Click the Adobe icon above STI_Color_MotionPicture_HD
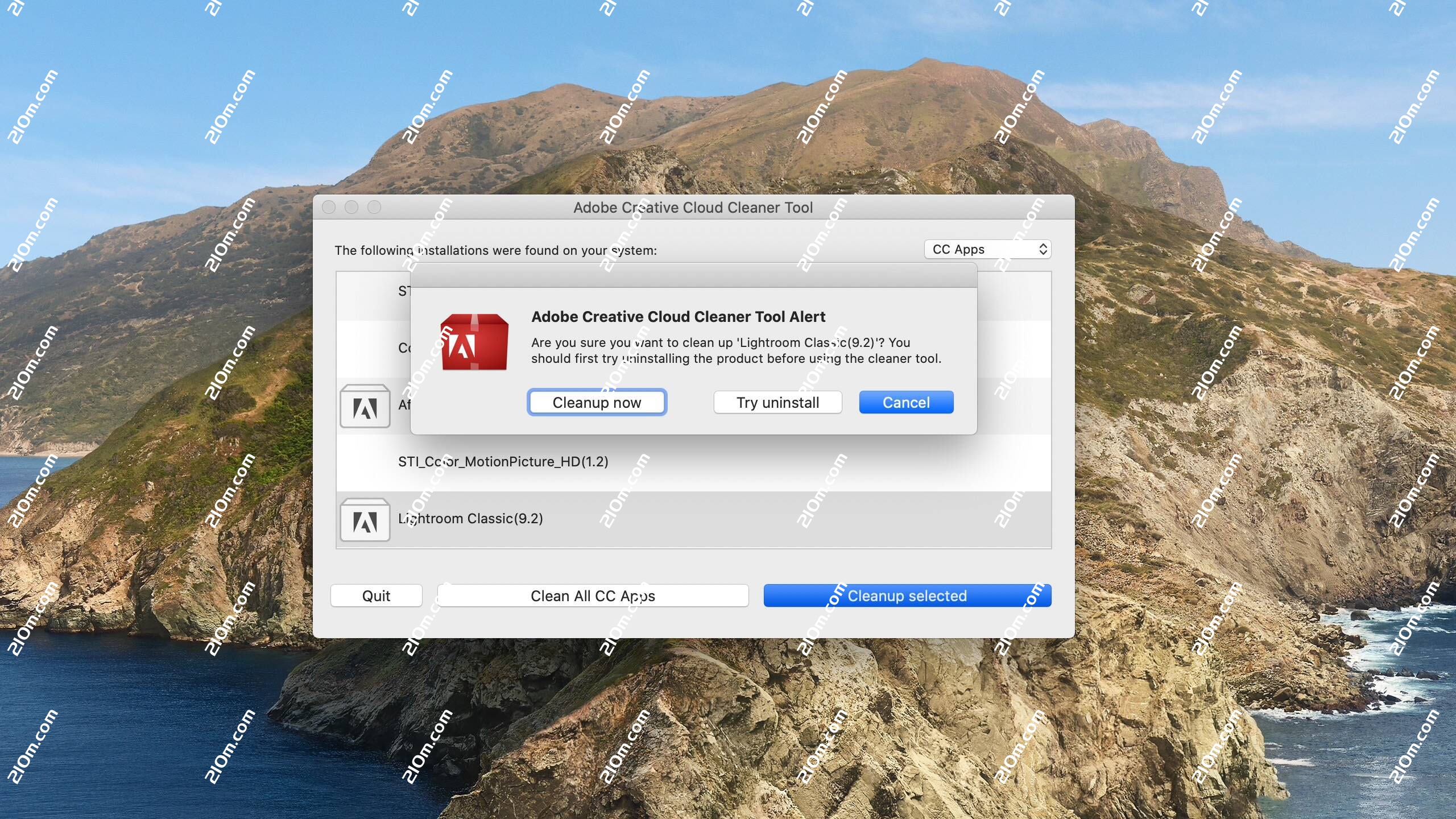Viewport: 1456px width, 819px height. [x=365, y=406]
